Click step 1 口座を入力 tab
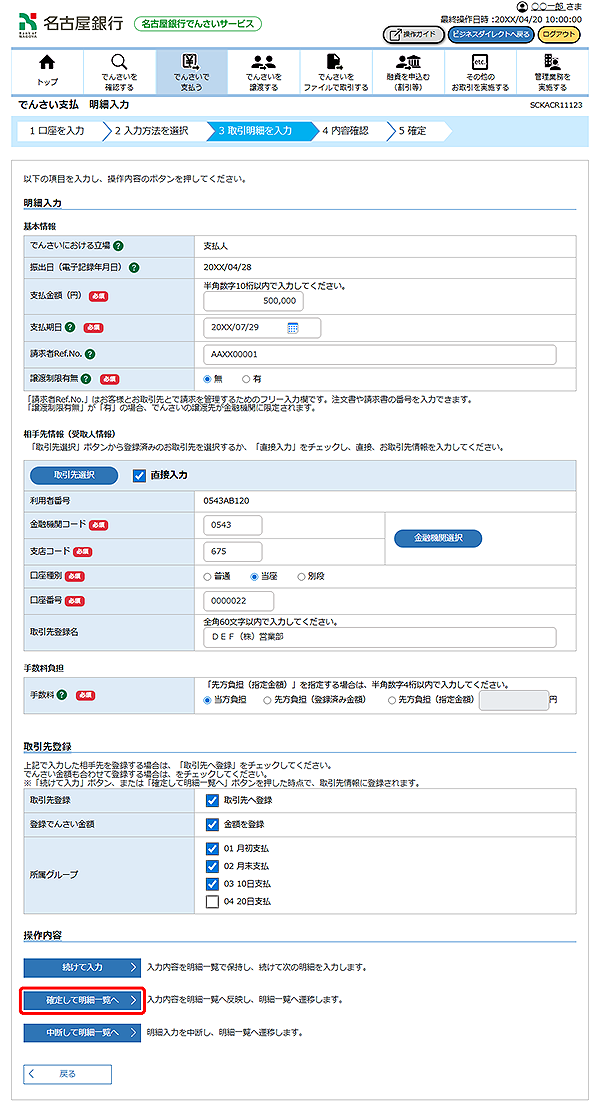The width and height of the screenshot is (600, 1106). tap(57, 130)
